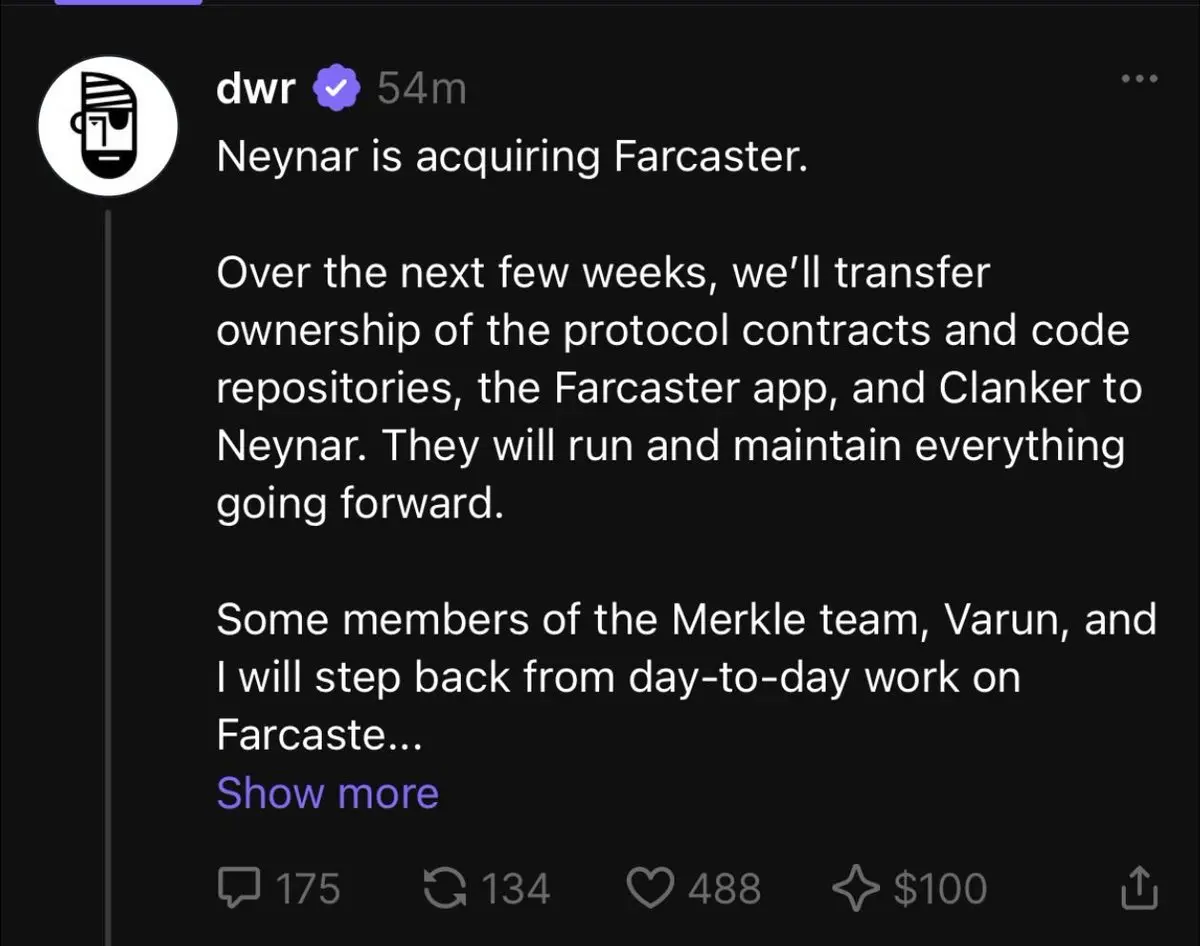
Task: Click the reply speech bubble icon
Action: (236, 888)
